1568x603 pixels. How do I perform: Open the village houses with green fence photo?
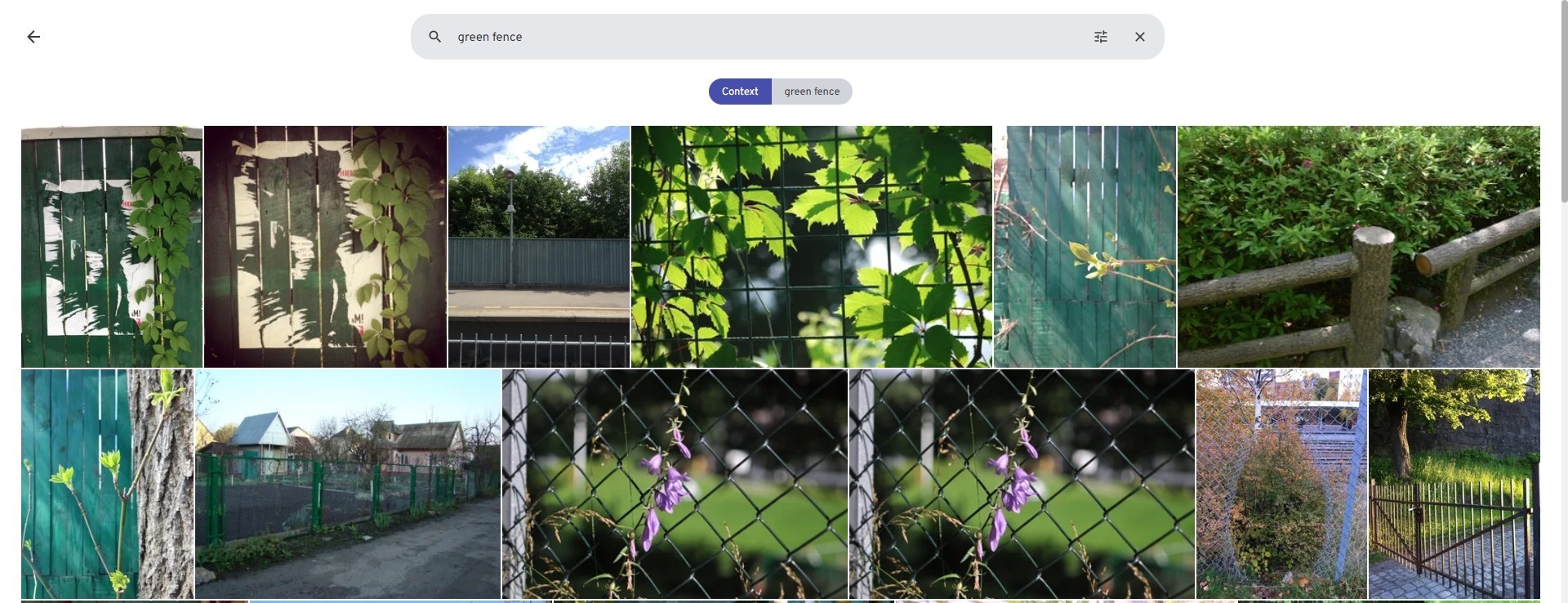[348, 484]
